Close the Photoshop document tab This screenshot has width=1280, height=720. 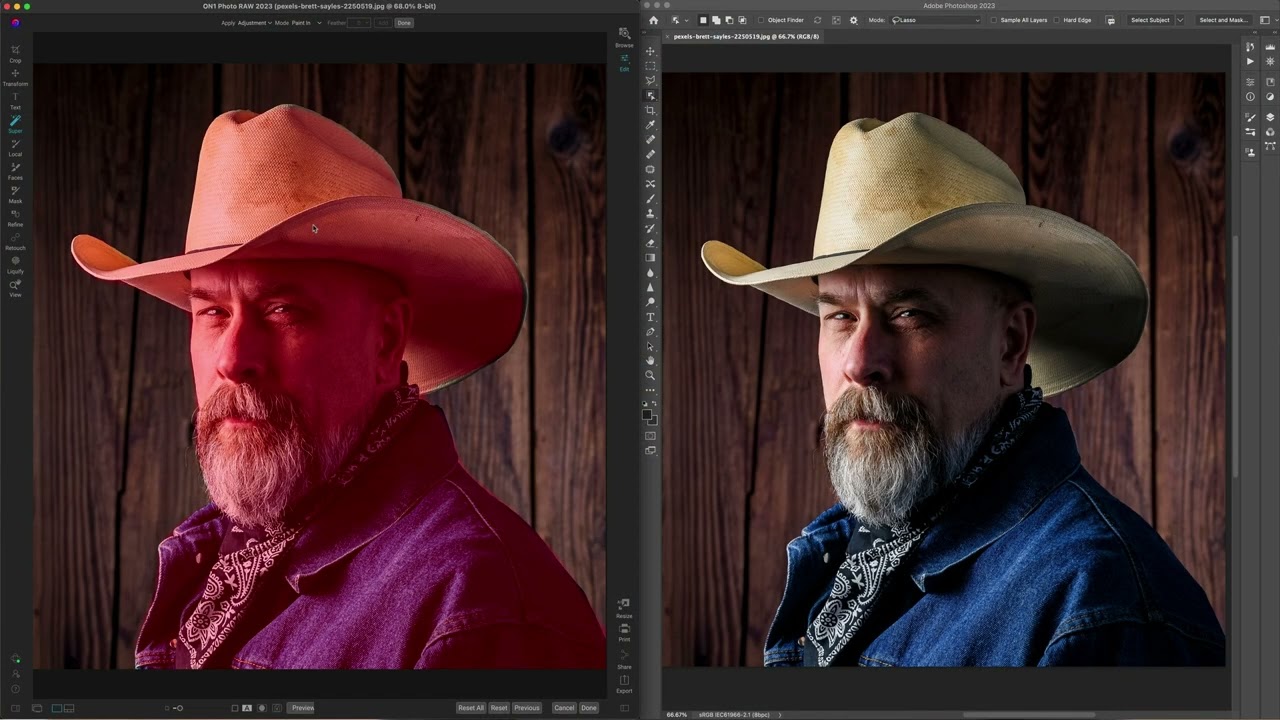(668, 36)
